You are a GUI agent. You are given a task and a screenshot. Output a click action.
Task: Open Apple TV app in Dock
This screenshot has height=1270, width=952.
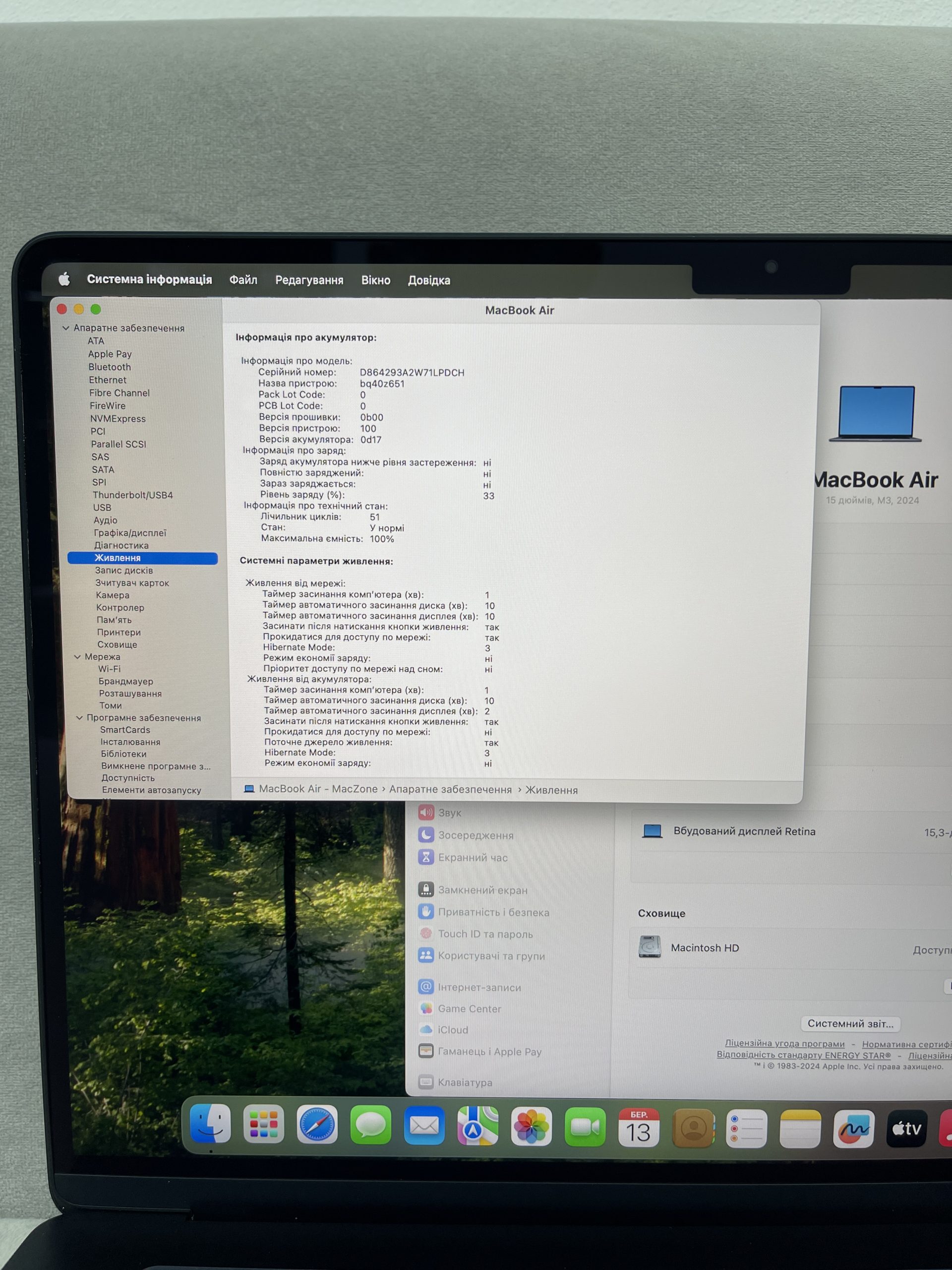907,1129
